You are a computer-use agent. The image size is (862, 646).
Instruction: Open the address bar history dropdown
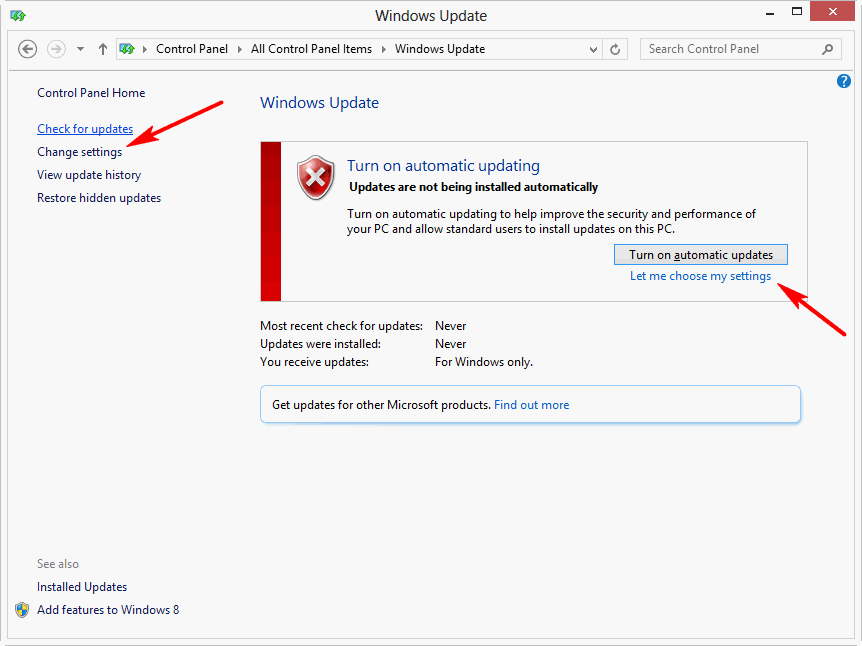pyautogui.click(x=593, y=49)
